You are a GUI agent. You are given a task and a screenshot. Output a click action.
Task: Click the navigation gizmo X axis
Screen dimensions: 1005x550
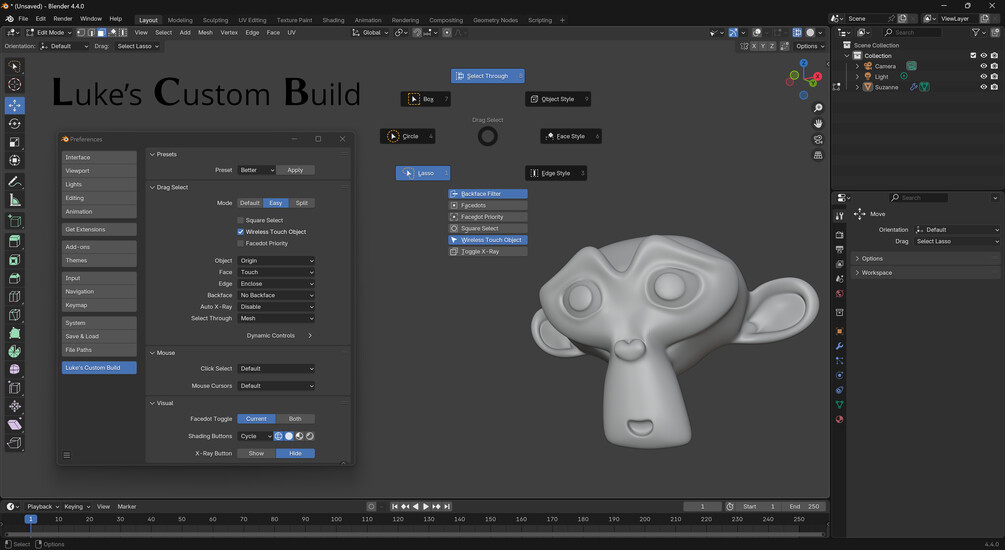[x=817, y=76]
